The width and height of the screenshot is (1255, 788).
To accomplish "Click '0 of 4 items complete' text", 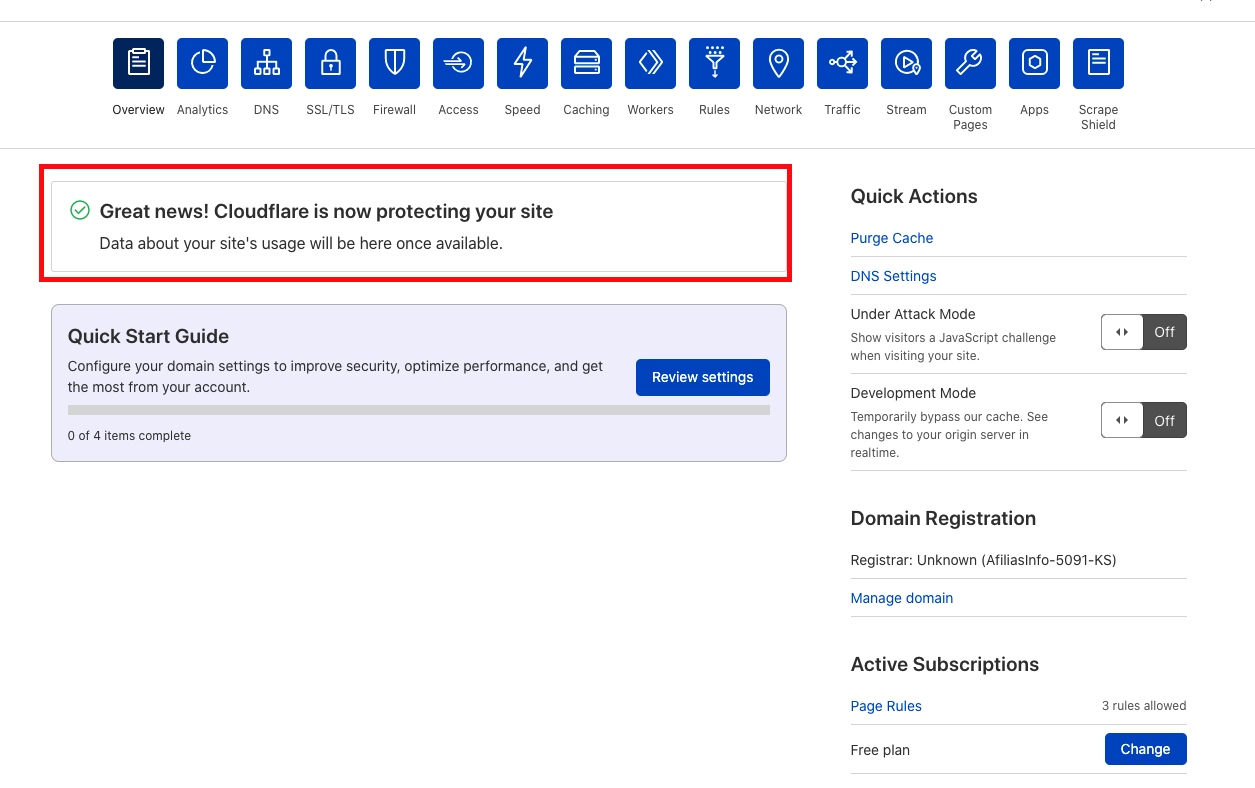I will (x=129, y=436).
